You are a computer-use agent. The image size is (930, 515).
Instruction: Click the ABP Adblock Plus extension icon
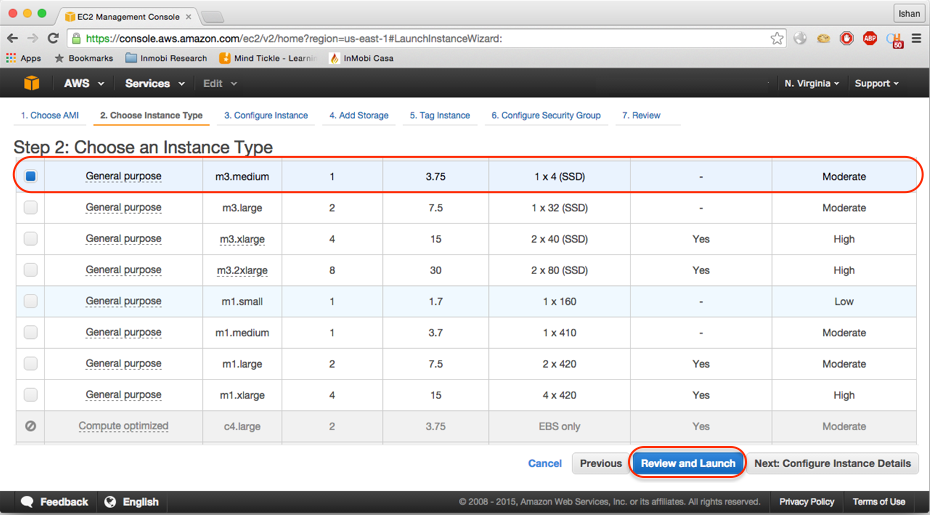tap(870, 39)
